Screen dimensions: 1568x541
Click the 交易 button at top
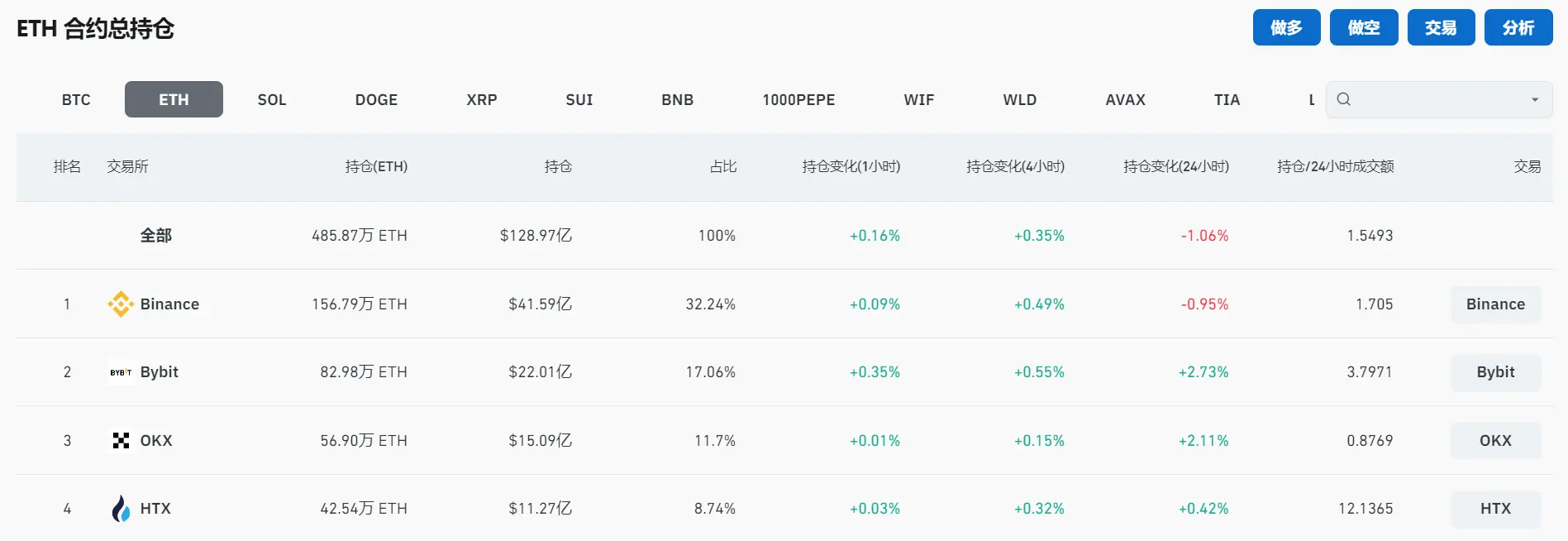(1441, 28)
